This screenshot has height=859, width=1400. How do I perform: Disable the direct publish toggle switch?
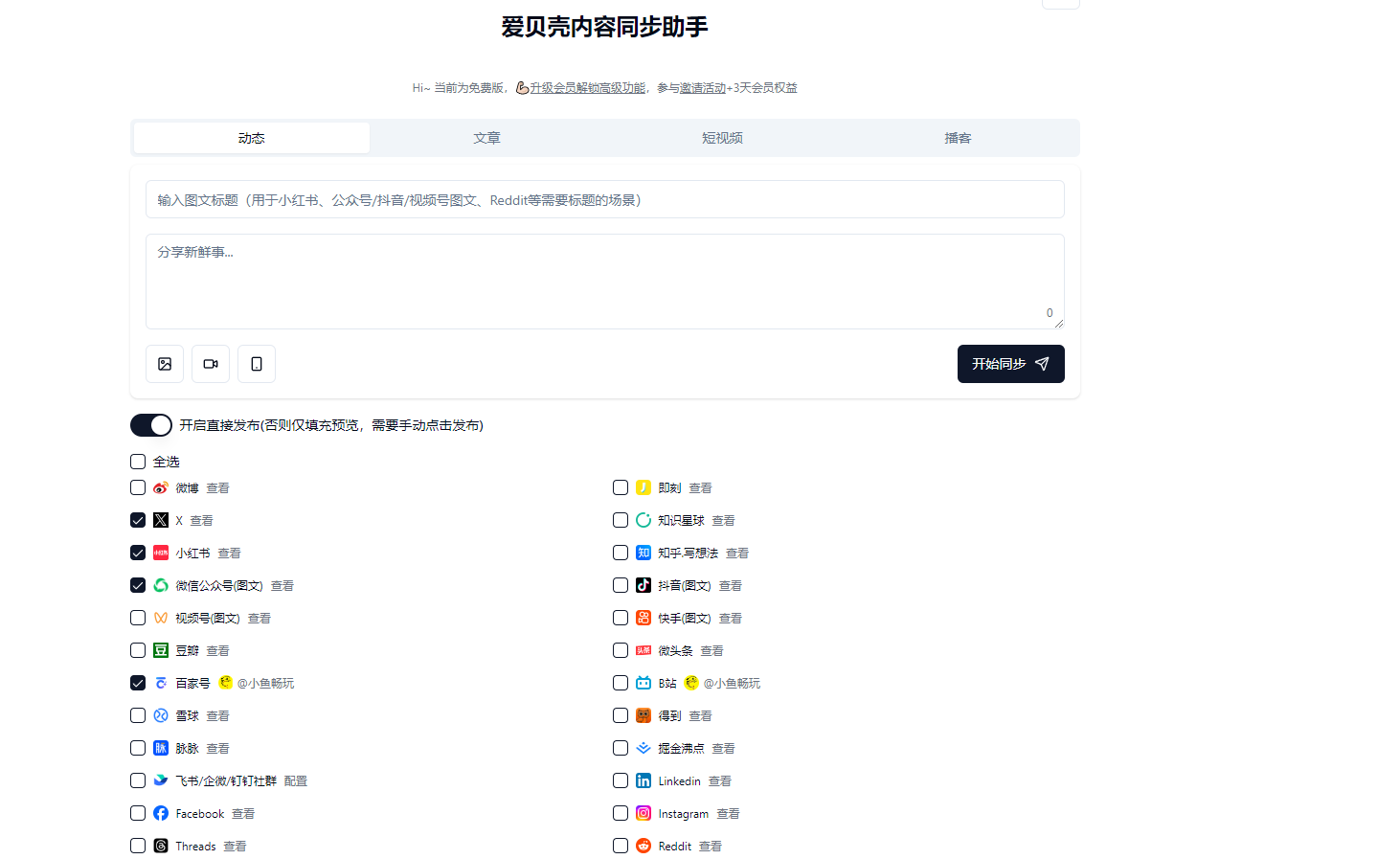(151, 425)
